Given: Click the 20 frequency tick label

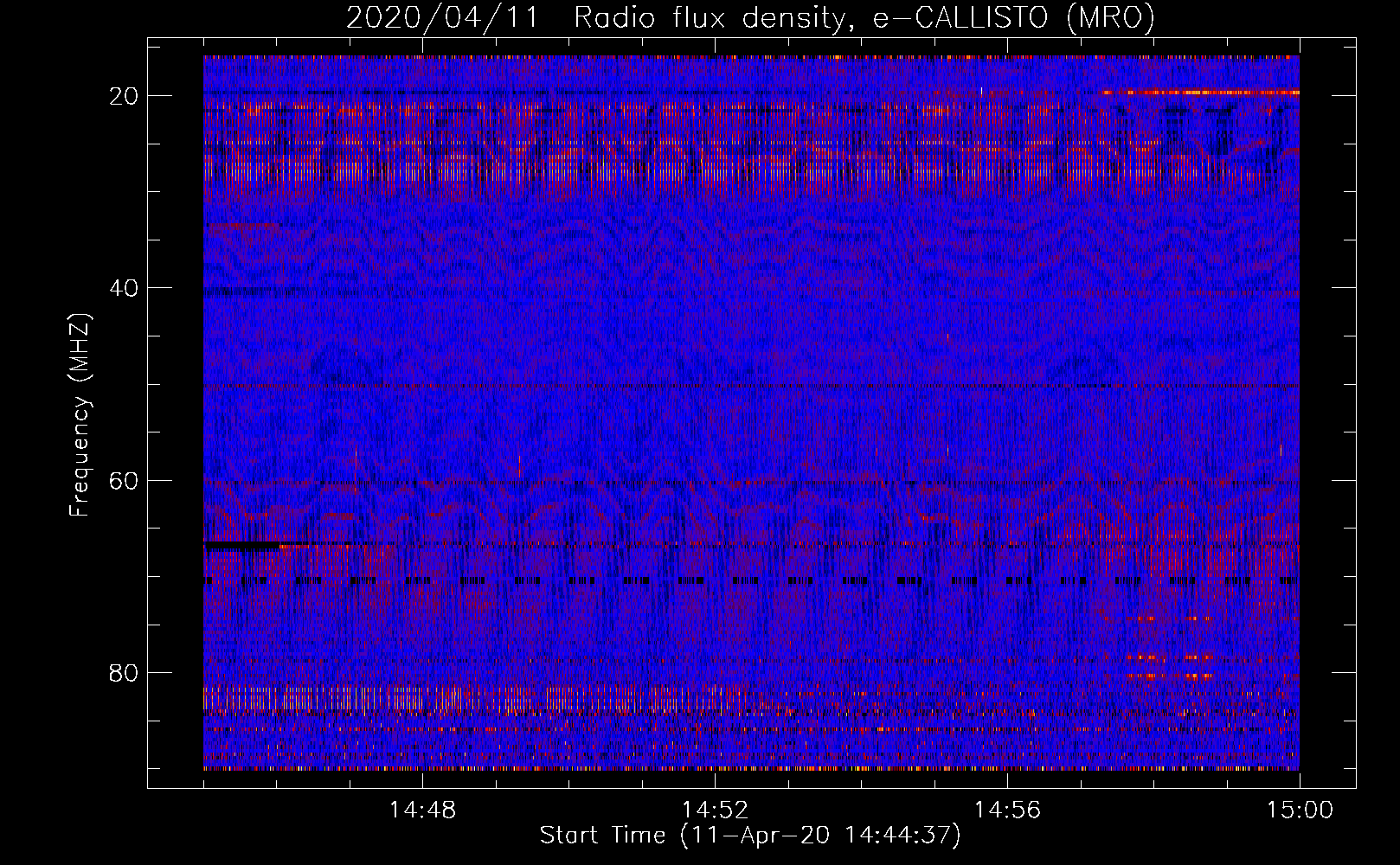Looking at the screenshot, I should pos(124,96).
